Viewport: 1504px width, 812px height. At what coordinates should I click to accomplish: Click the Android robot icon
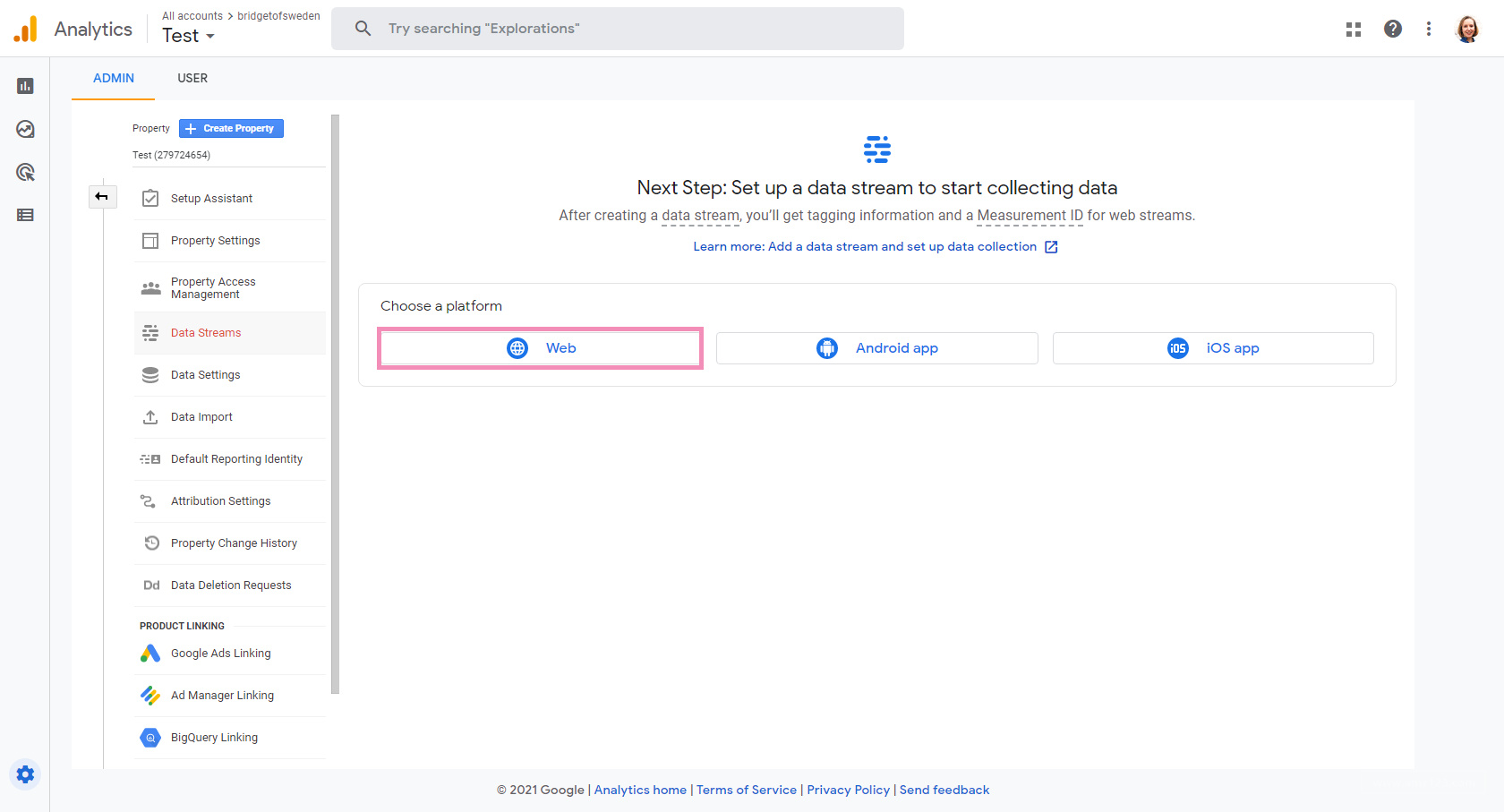827,348
